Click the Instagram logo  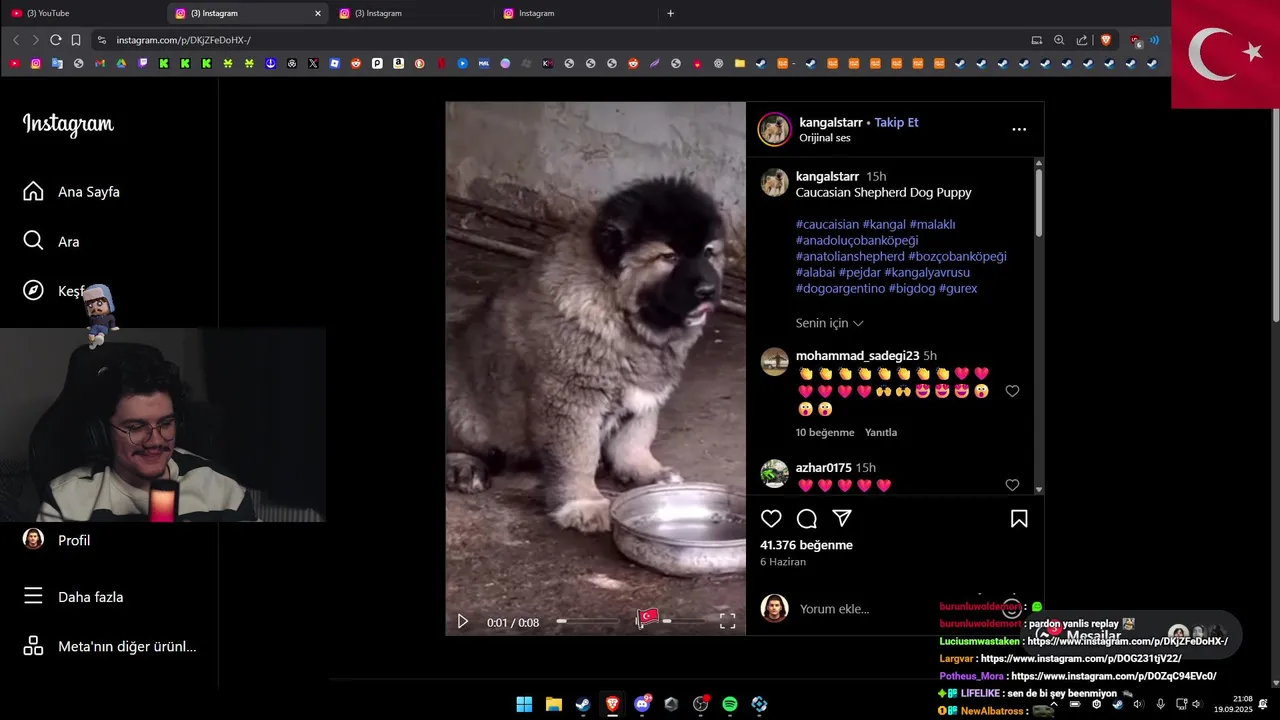(68, 124)
